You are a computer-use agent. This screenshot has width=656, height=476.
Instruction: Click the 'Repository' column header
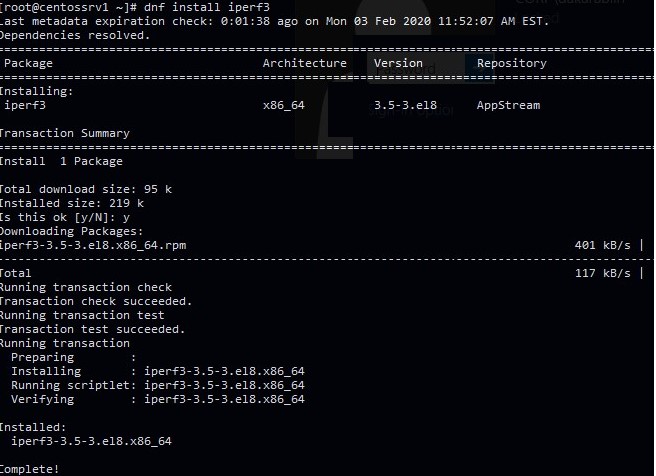tap(511, 63)
